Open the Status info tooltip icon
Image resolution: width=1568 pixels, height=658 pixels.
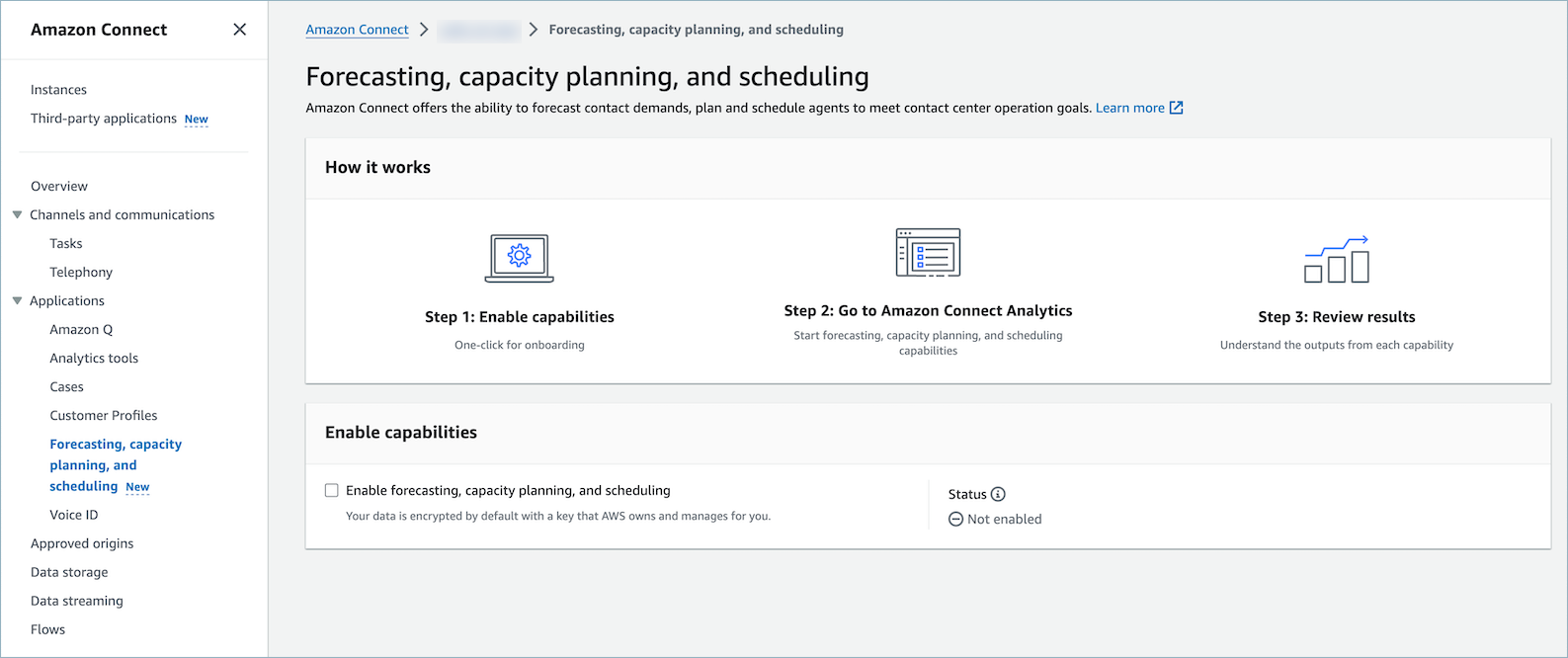1000,493
